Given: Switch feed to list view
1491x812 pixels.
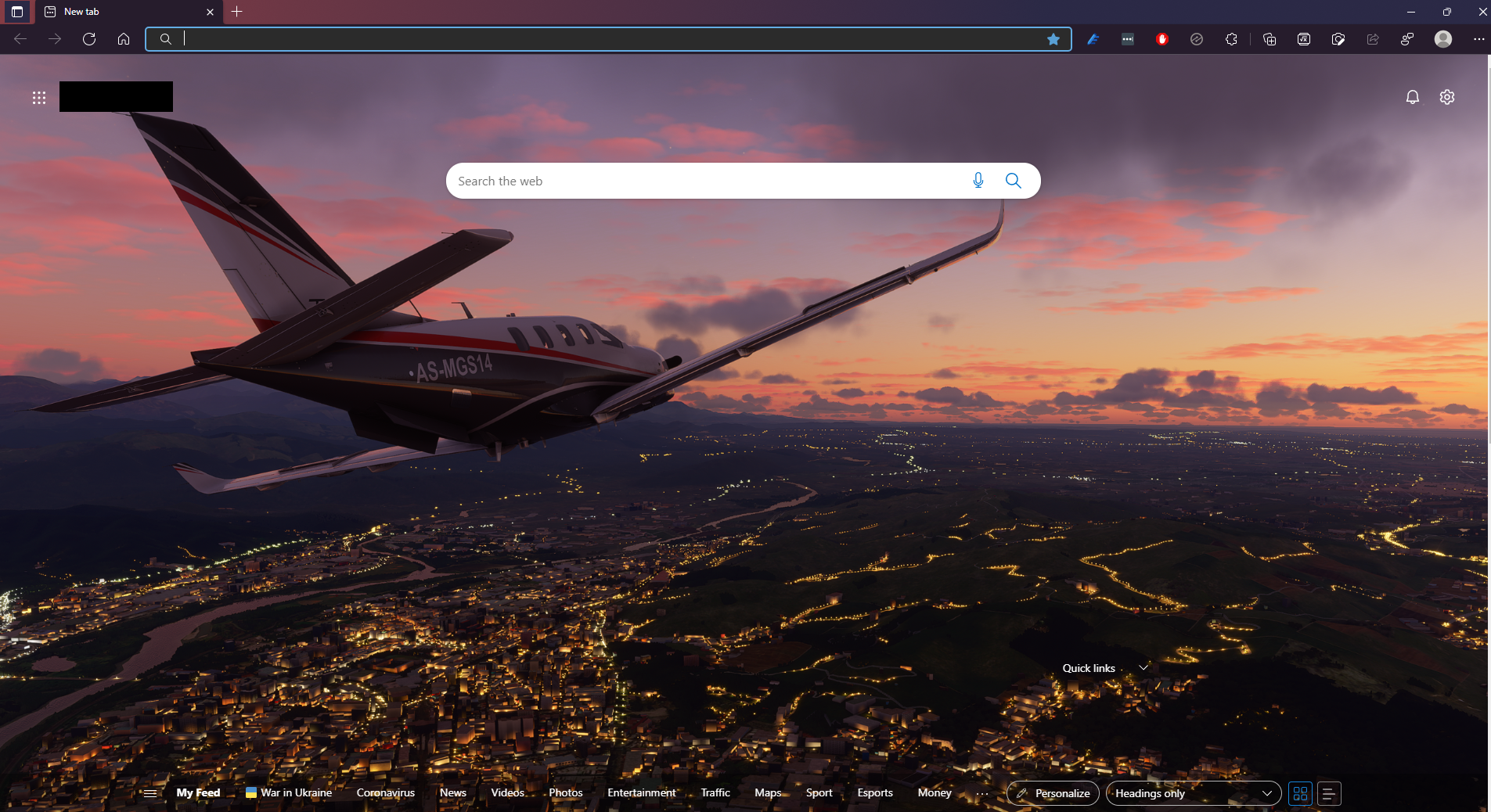Looking at the screenshot, I should pyautogui.click(x=1329, y=793).
